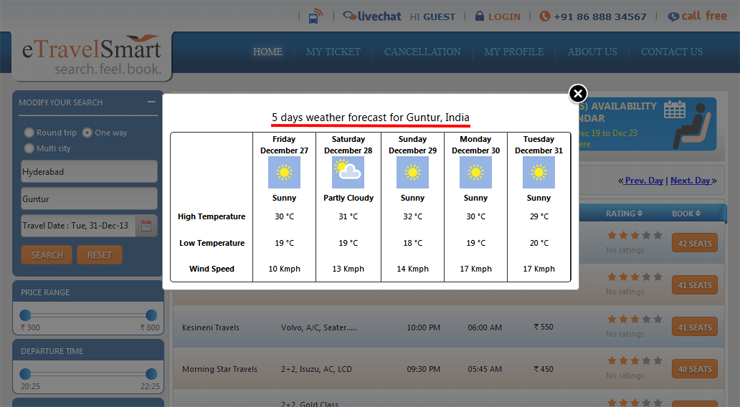
Task: Click the lock icon beside LOGIN
Action: click(480, 16)
